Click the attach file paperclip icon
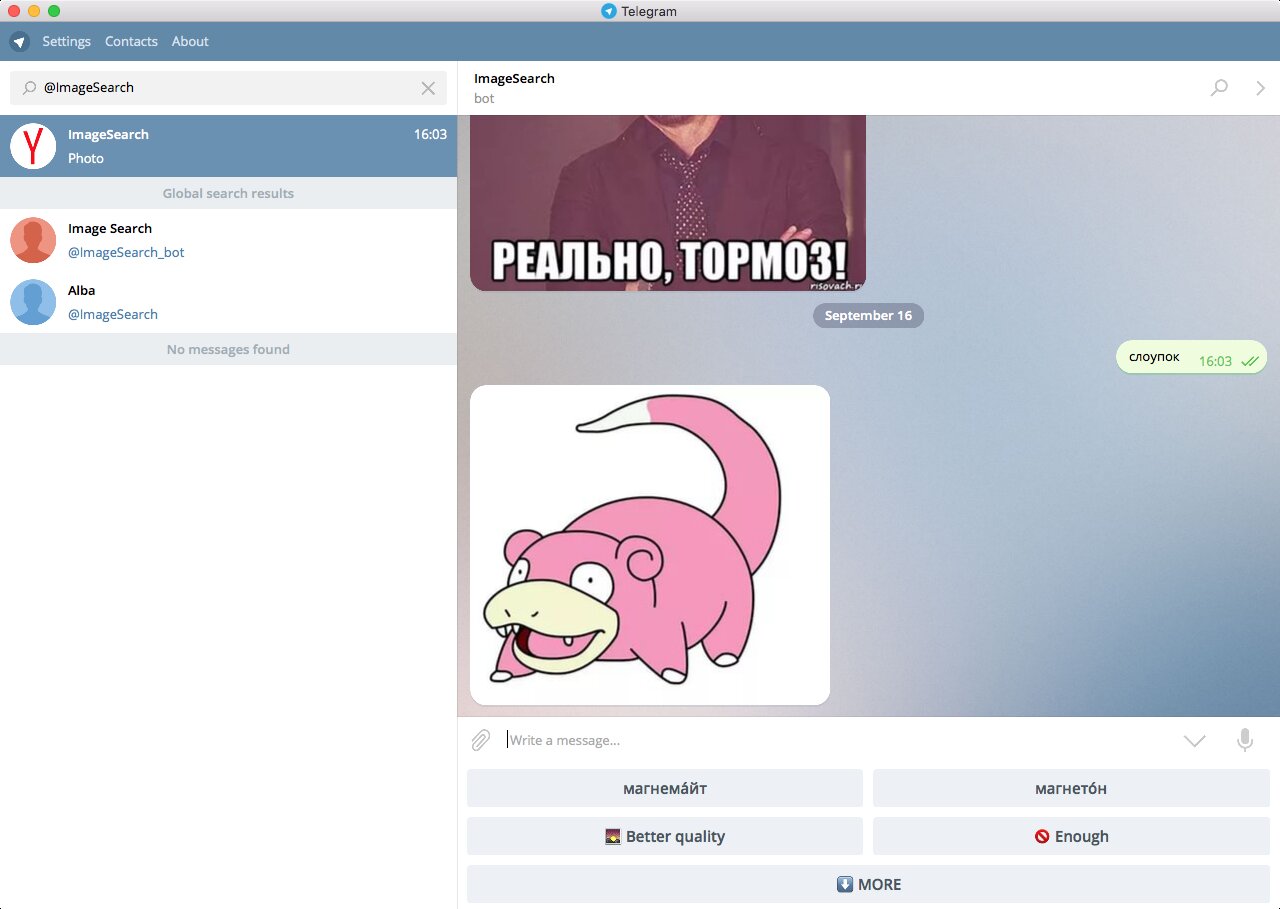This screenshot has height=909, width=1280. pos(481,740)
